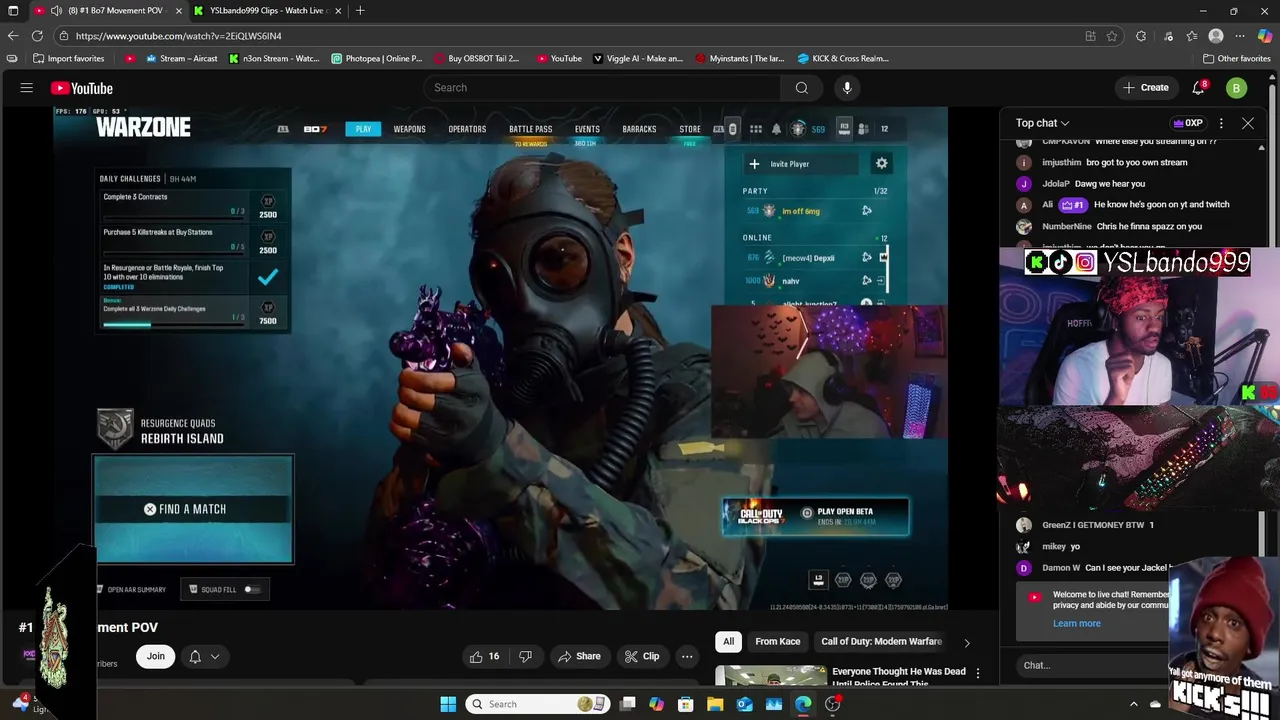
Task: Click the TikTok logo on stream overlay
Action: [1061, 262]
